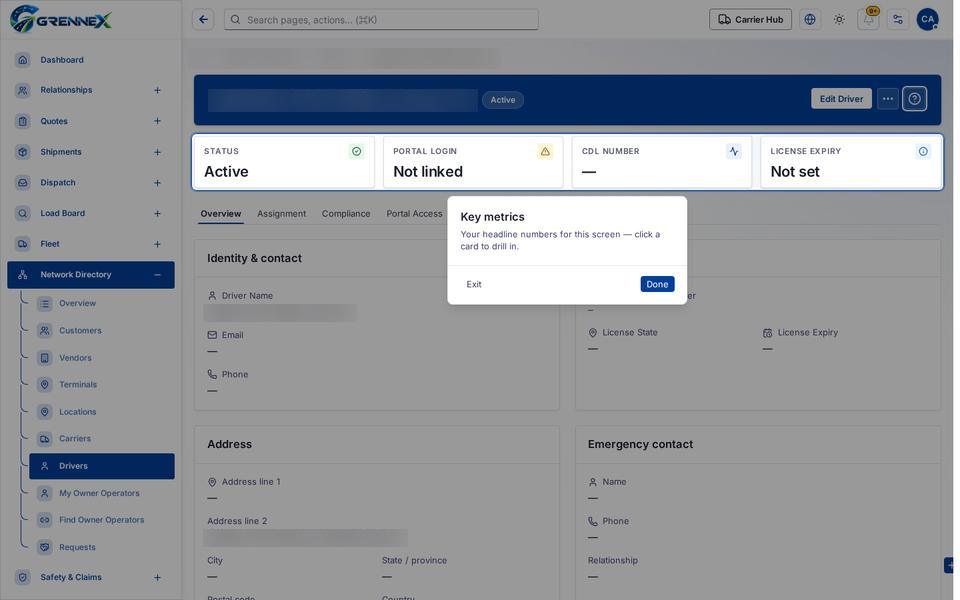The width and height of the screenshot is (960, 600).
Task: Focus the search pages and actions field
Action: [x=381, y=20]
